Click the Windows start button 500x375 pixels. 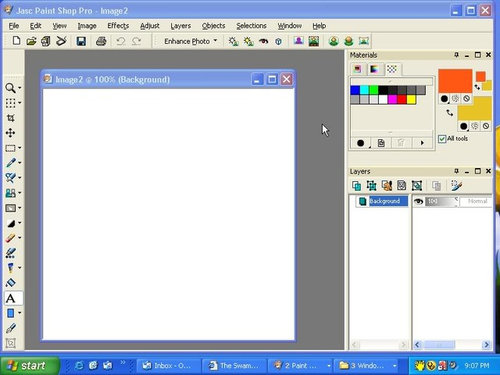click(30, 366)
